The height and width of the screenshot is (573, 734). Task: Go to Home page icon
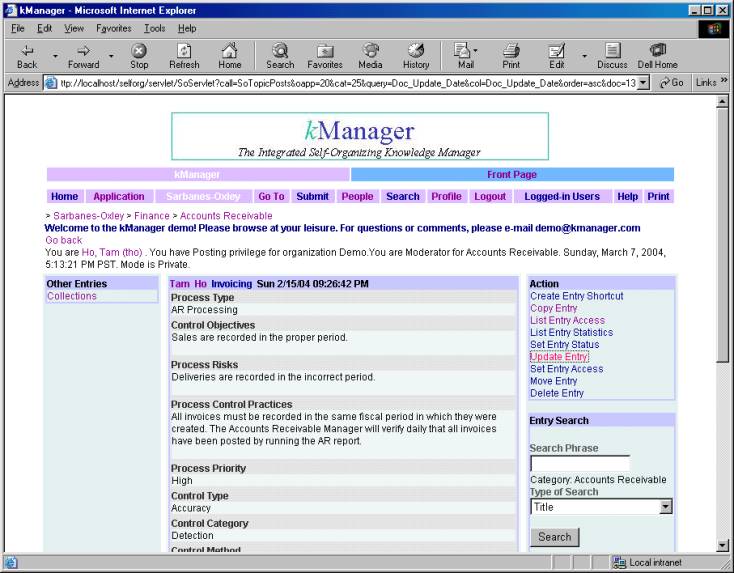[229, 51]
